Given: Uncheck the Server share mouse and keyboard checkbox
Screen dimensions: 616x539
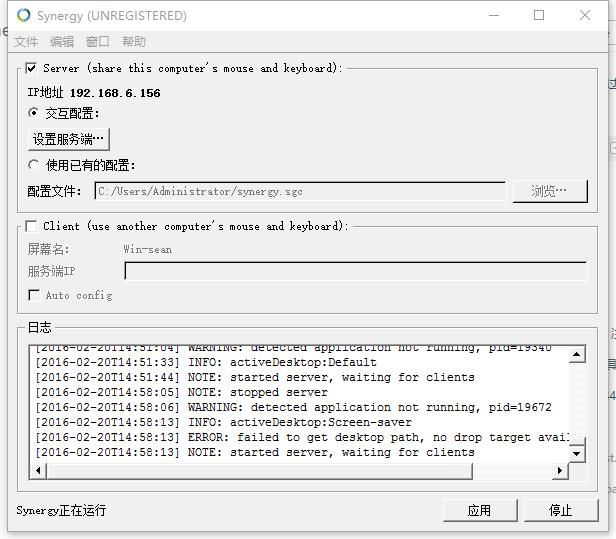Looking at the screenshot, I should click(x=31, y=68).
